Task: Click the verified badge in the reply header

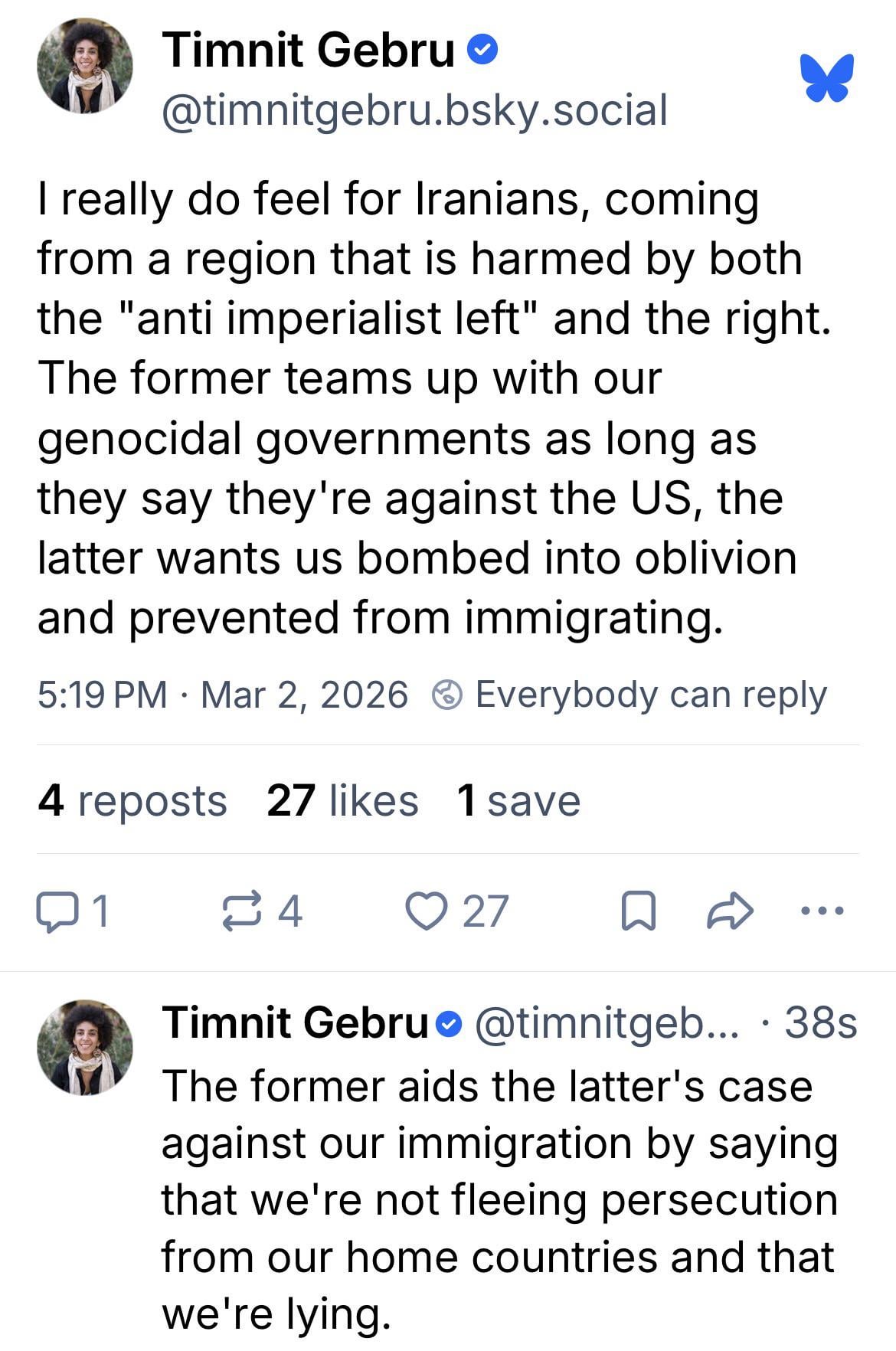Action: [x=450, y=1023]
